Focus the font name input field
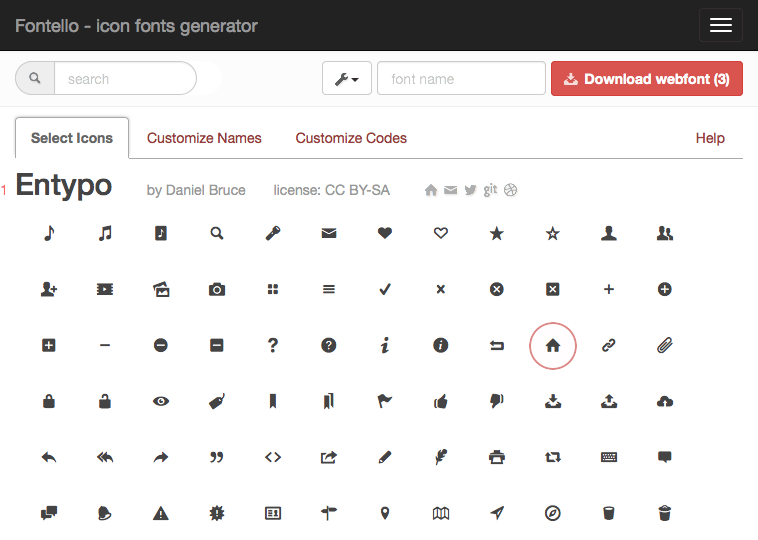This screenshot has width=758, height=540. click(461, 78)
